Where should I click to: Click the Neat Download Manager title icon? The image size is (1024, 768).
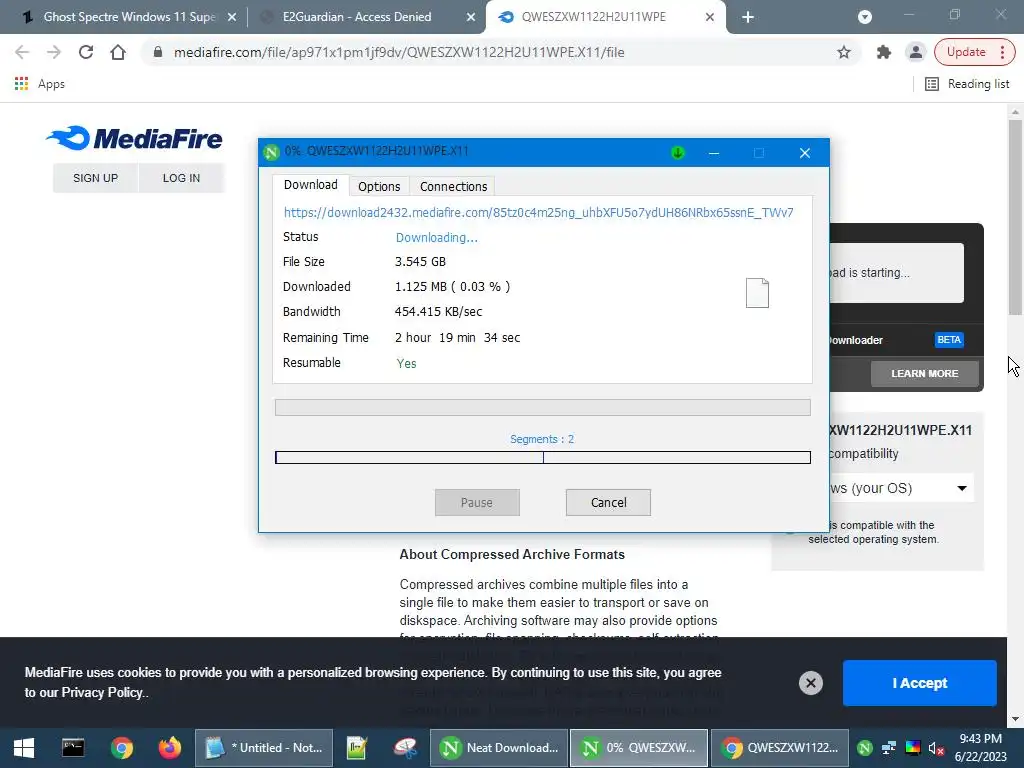[x=271, y=152]
